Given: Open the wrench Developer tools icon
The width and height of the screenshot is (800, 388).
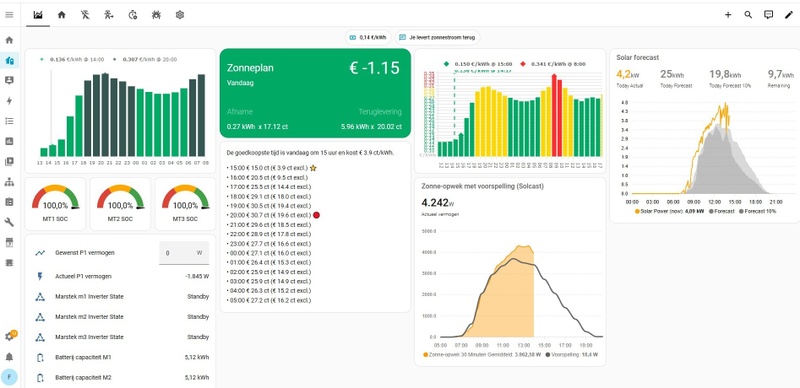Looking at the screenshot, I should coord(9,222).
